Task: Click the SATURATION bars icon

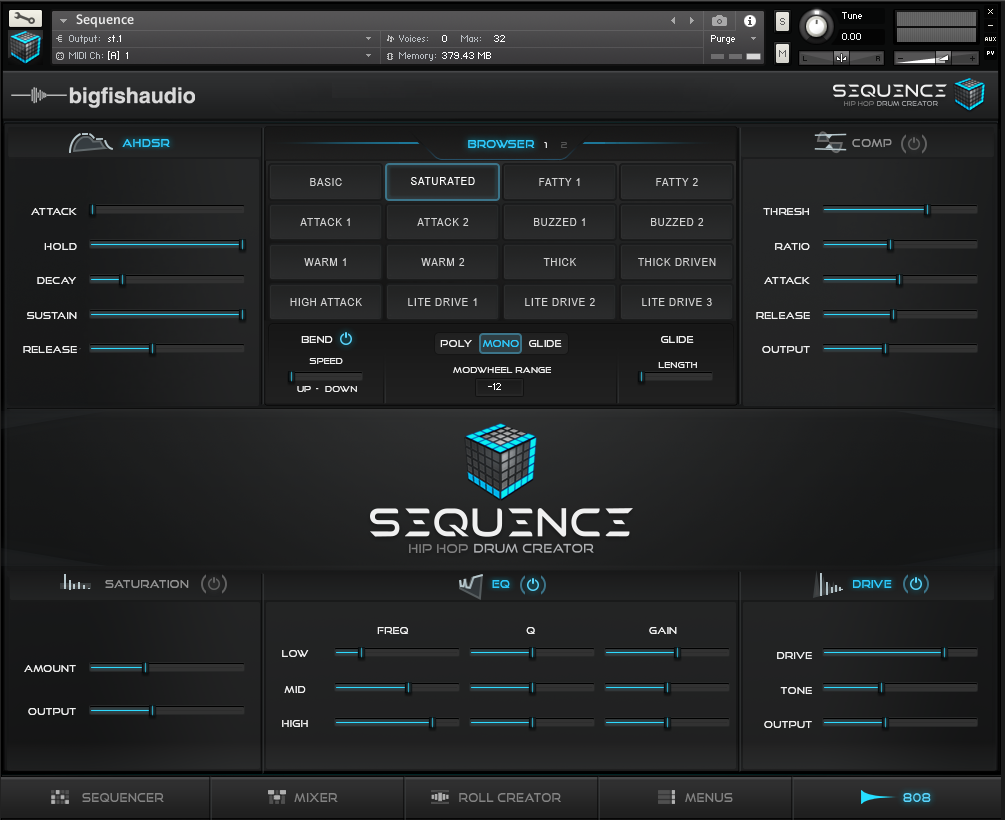Action: point(75,582)
